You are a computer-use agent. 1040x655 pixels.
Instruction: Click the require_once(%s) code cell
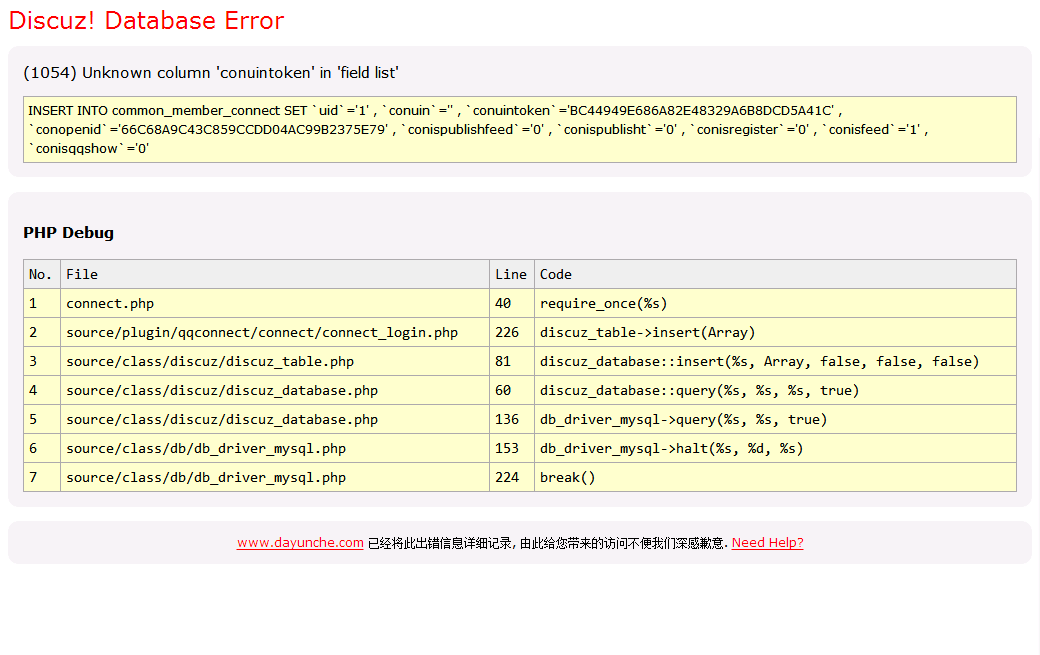point(775,304)
